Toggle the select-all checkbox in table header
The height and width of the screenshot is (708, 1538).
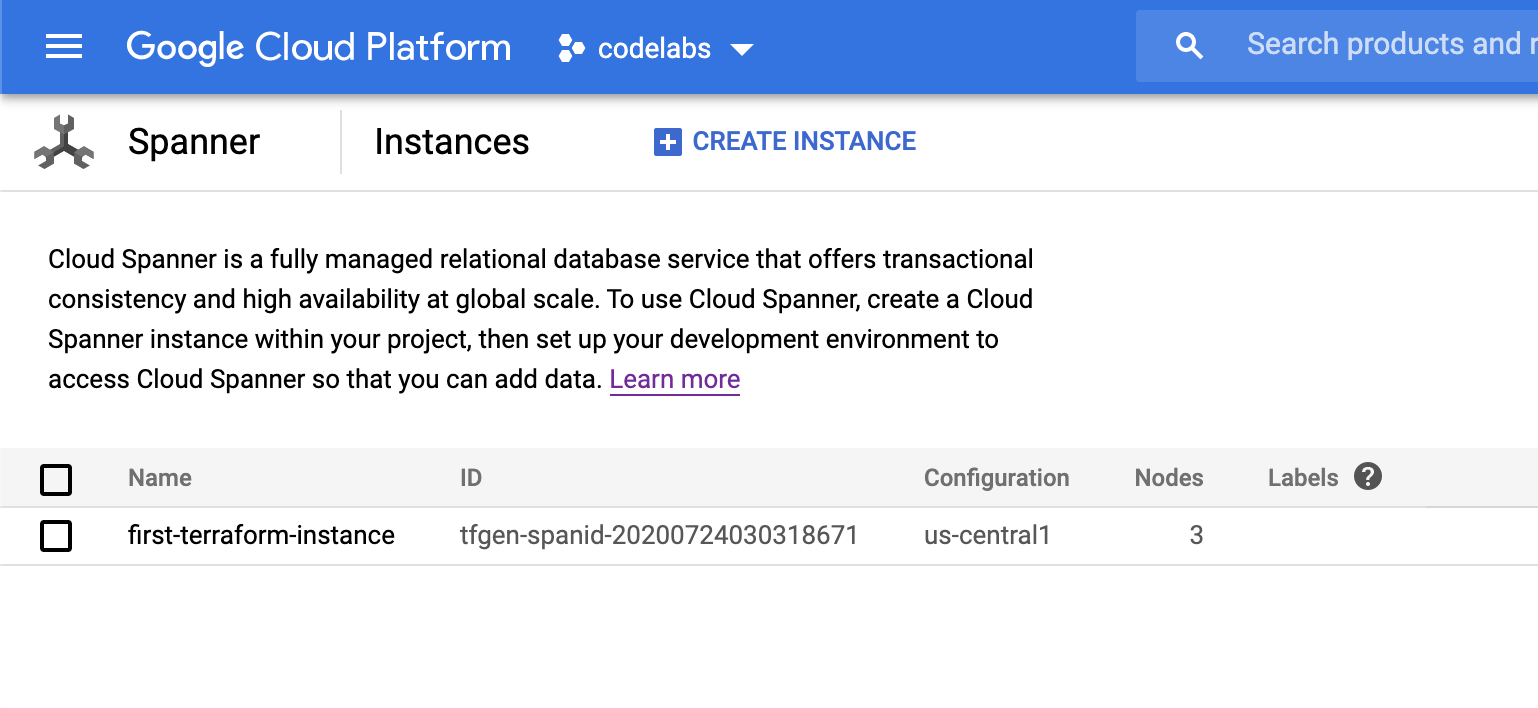tap(56, 479)
